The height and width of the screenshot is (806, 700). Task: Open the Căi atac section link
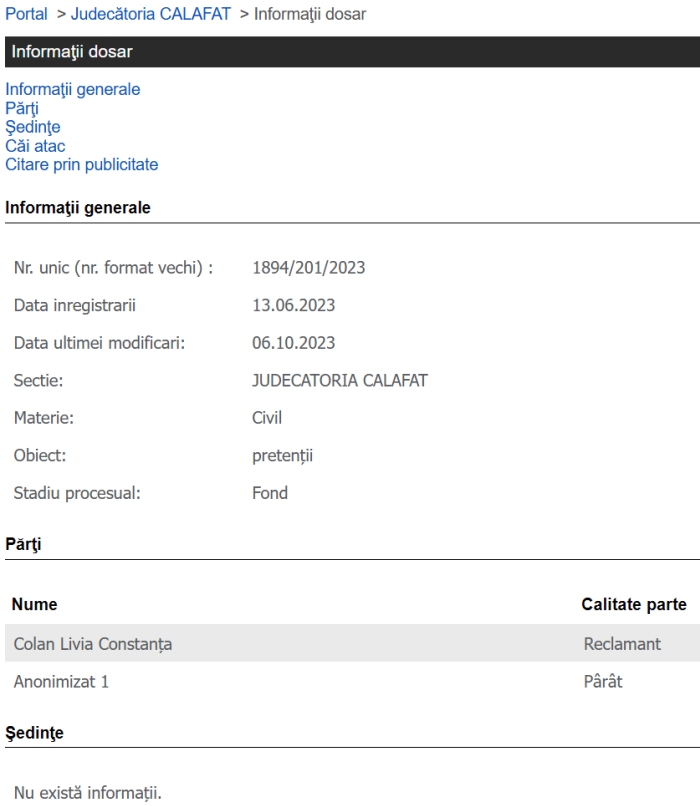click(x=35, y=146)
